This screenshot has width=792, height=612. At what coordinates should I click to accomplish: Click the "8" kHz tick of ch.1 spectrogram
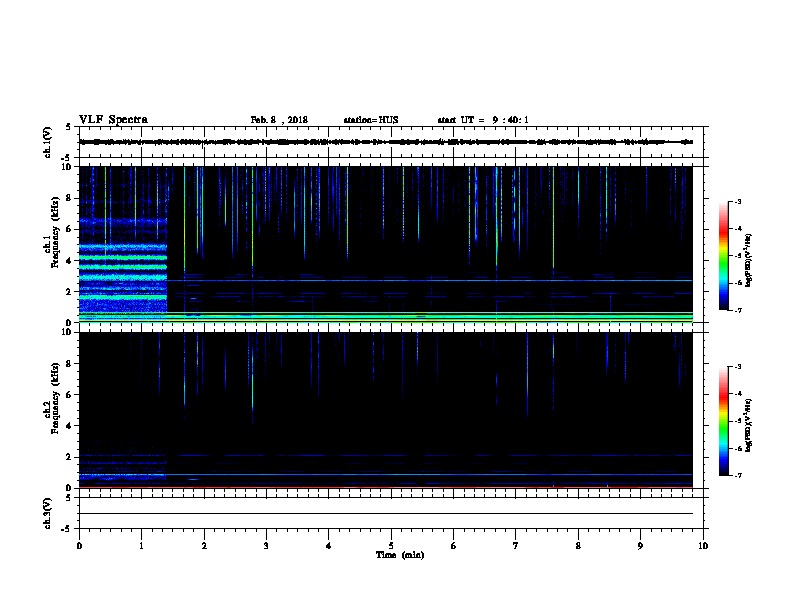69,198
